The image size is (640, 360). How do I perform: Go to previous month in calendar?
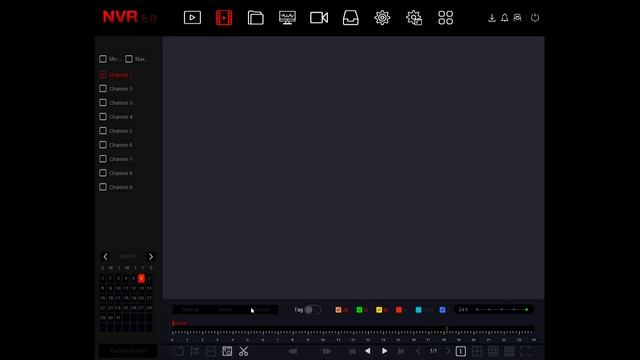pyautogui.click(x=106, y=257)
